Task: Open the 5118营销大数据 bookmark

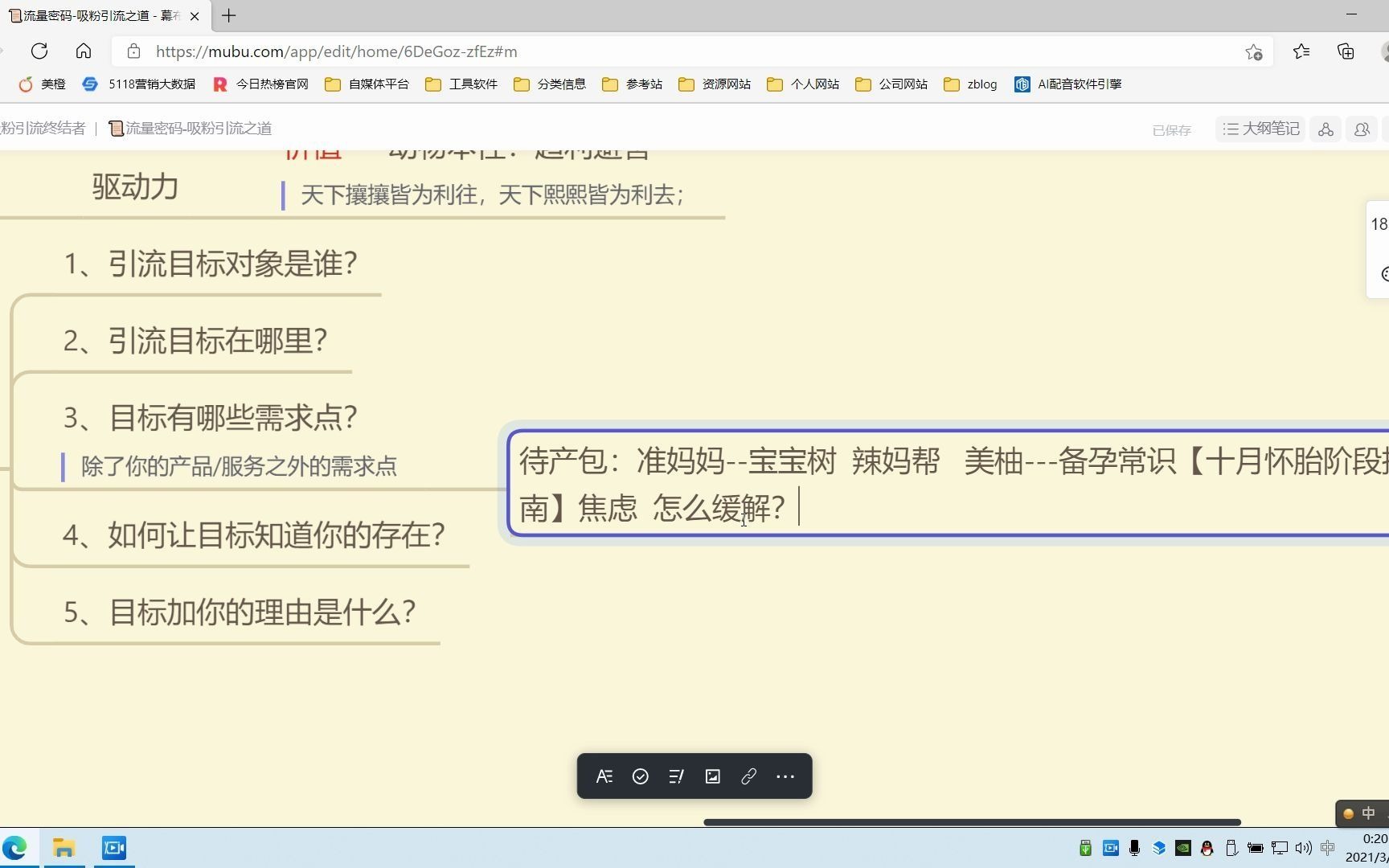Action: [x=139, y=84]
